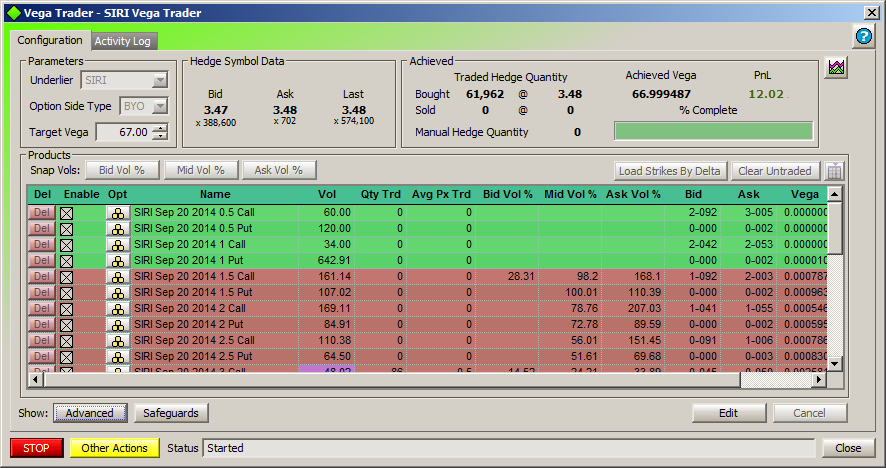Click the Clear Untraded button
The image size is (886, 468).
point(775,171)
